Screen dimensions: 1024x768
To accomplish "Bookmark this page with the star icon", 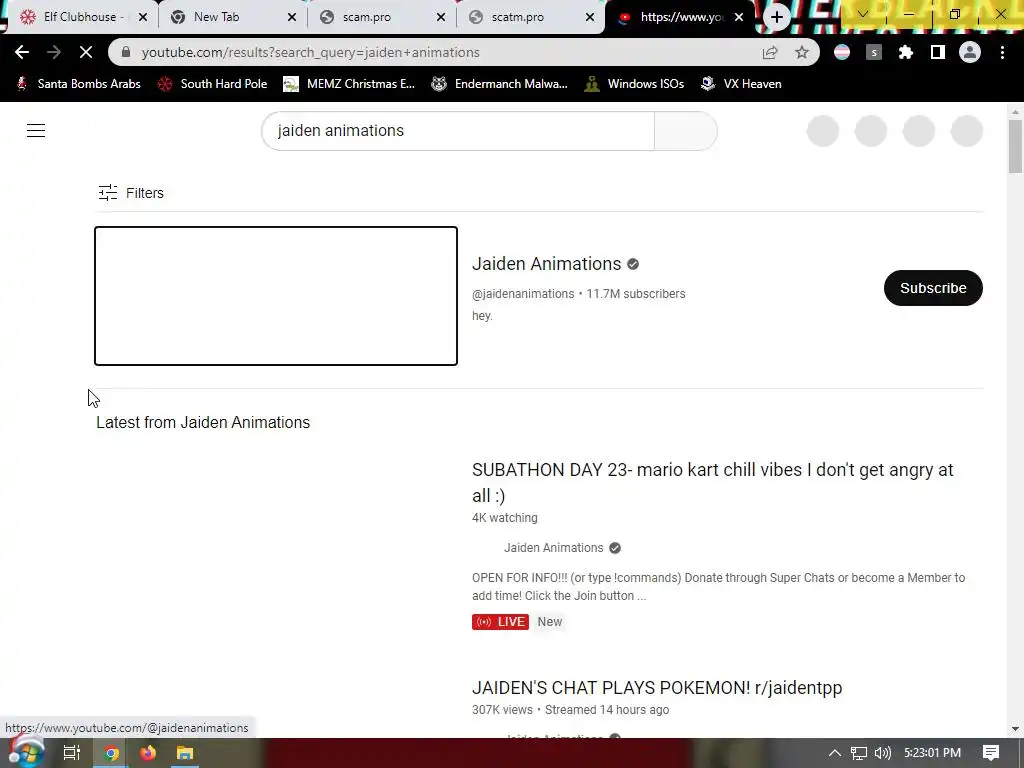I will pos(802,52).
